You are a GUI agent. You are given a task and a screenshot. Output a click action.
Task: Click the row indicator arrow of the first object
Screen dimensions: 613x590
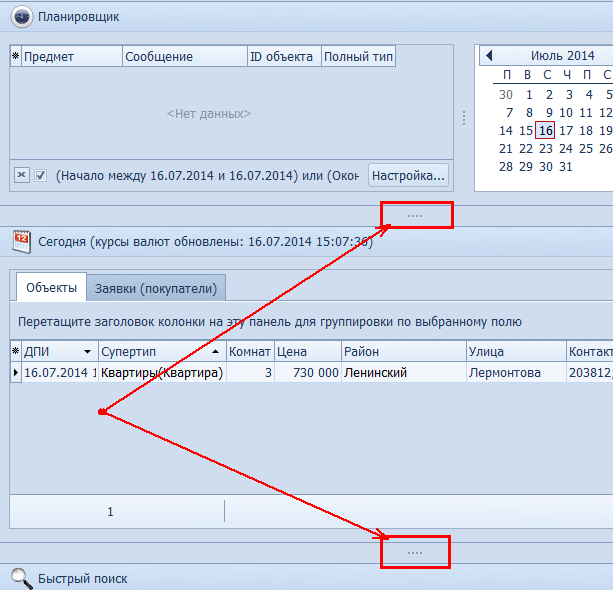15,372
